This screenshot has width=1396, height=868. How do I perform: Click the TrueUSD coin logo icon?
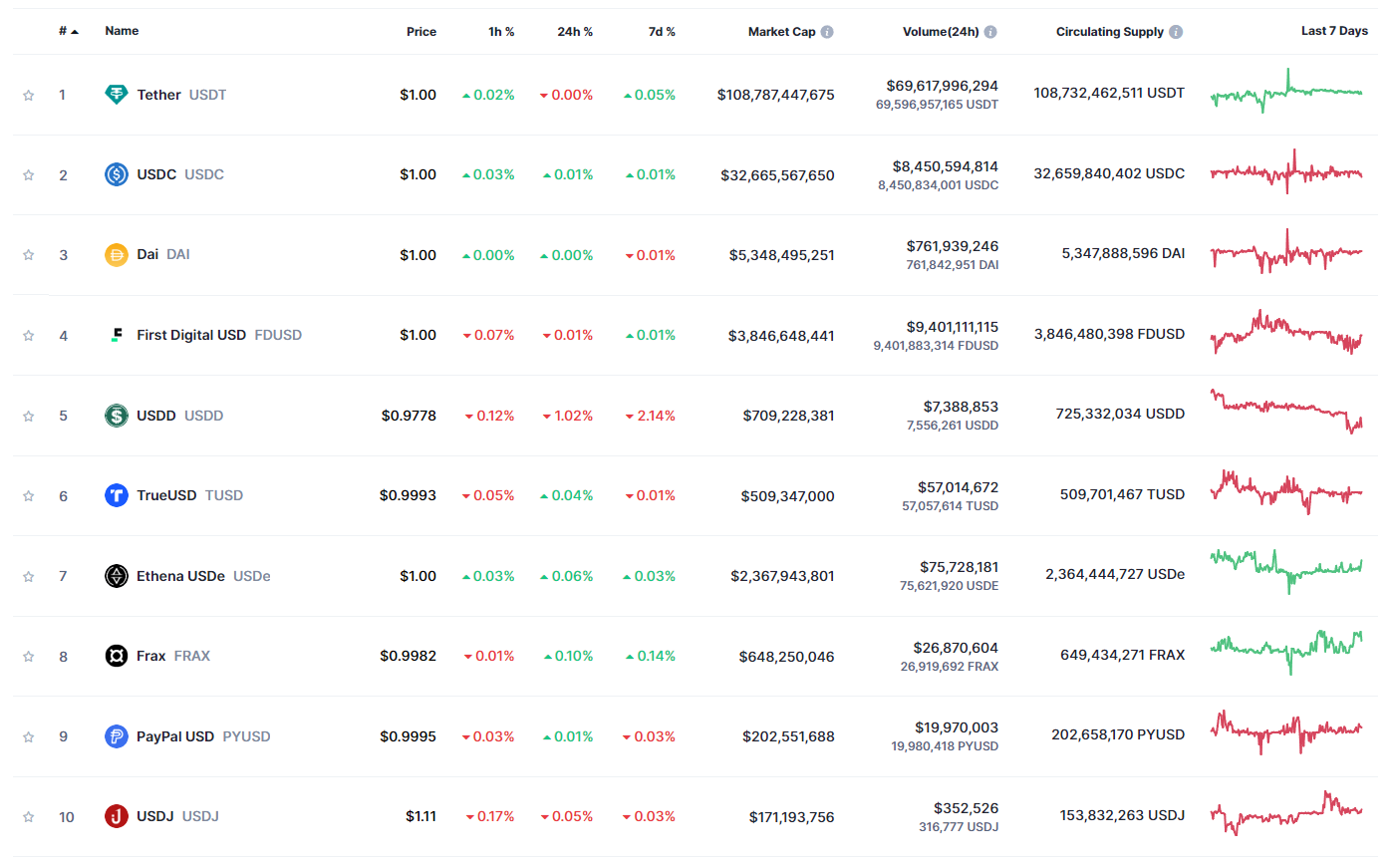(117, 495)
